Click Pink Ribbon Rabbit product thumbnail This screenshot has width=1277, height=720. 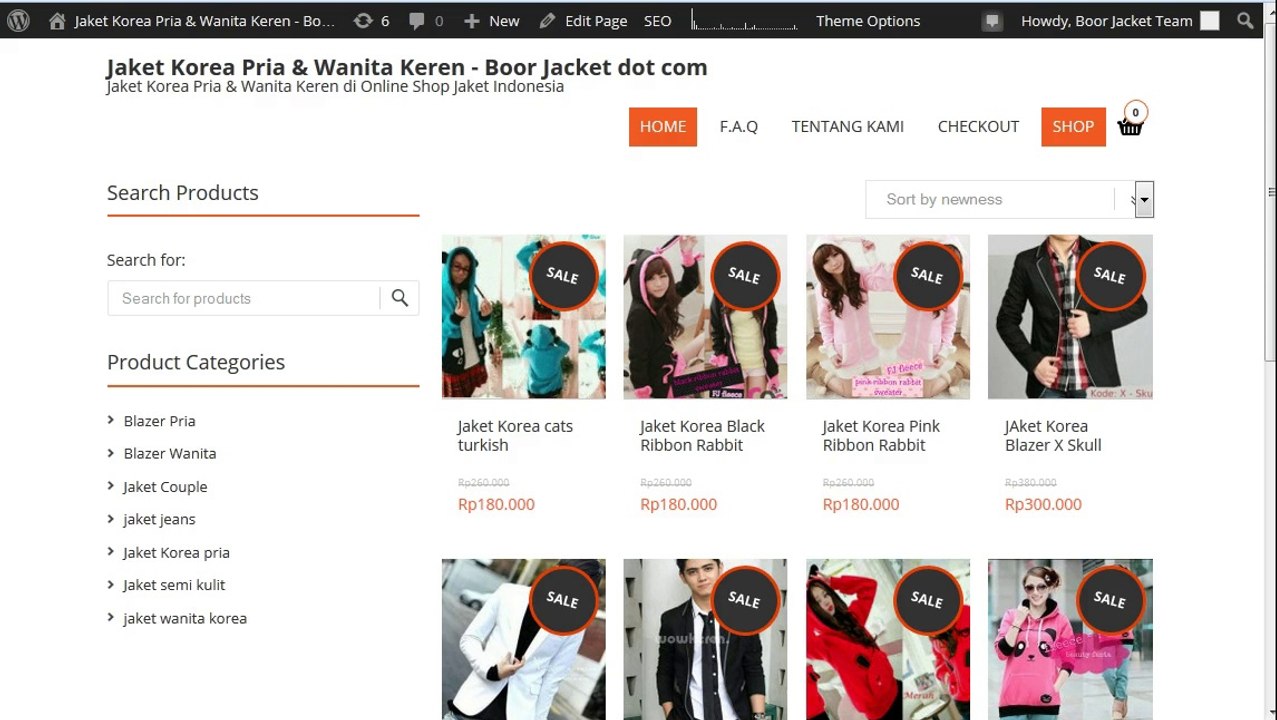pos(888,317)
